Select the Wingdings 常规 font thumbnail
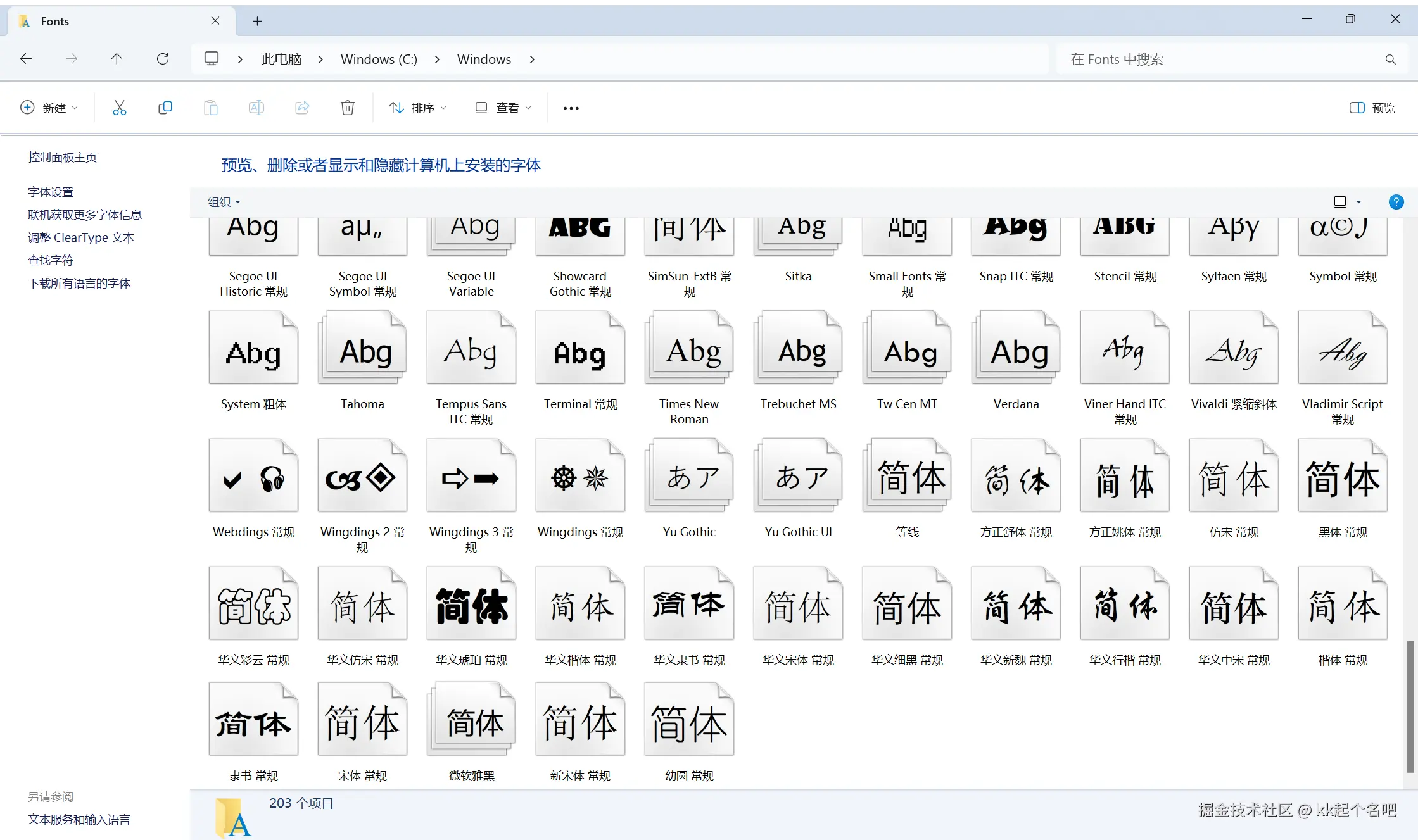The width and height of the screenshot is (1418, 840). click(579, 476)
